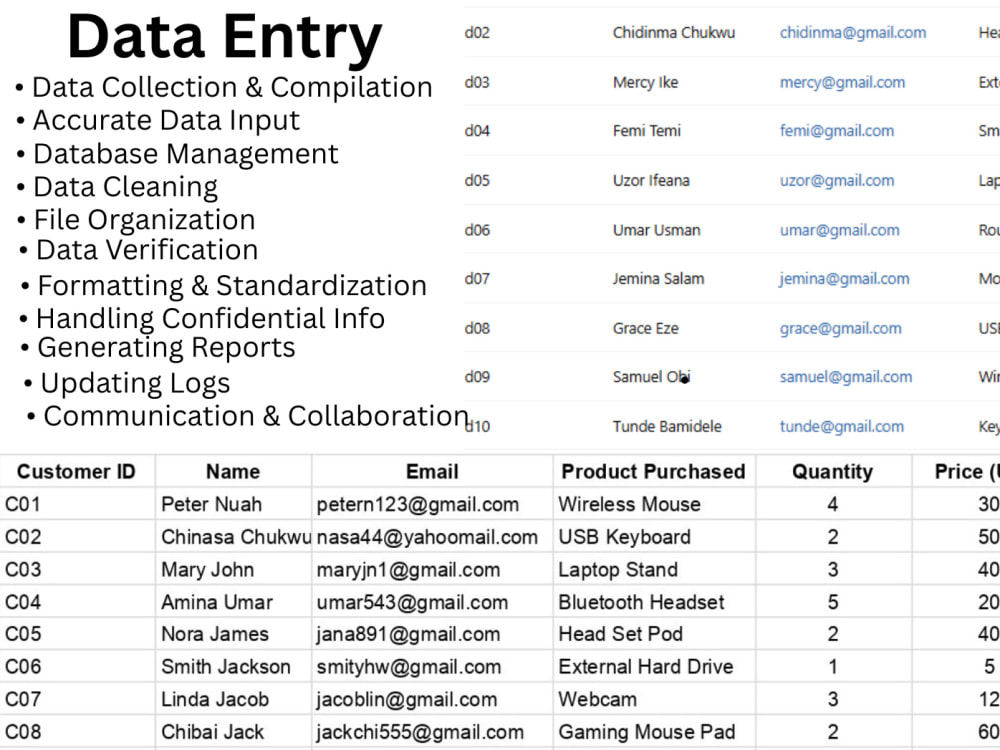
Task: Open the samuel@gmail.com email link
Action: point(846,377)
